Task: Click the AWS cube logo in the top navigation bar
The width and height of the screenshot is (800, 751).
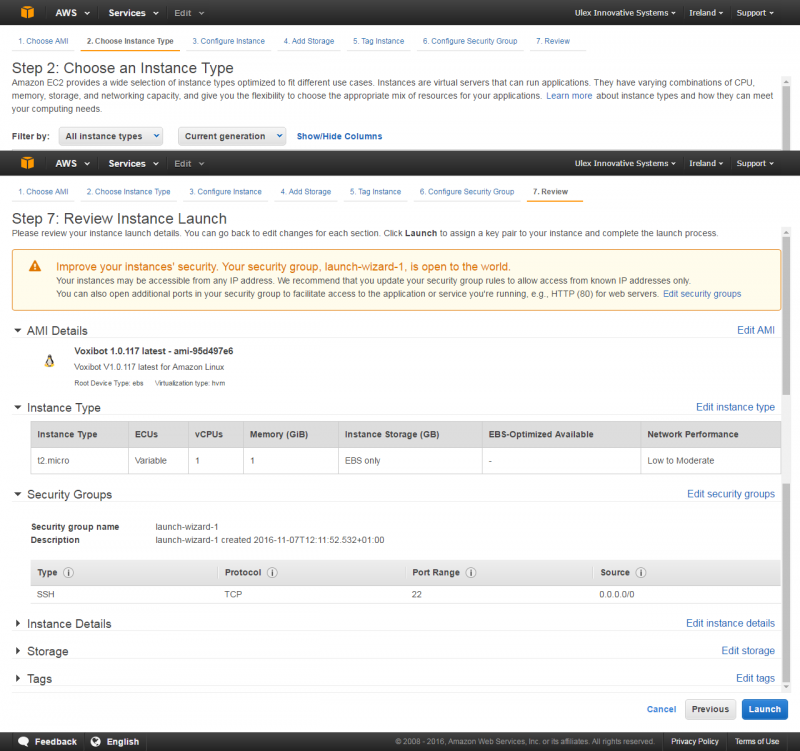Action: [x=28, y=12]
